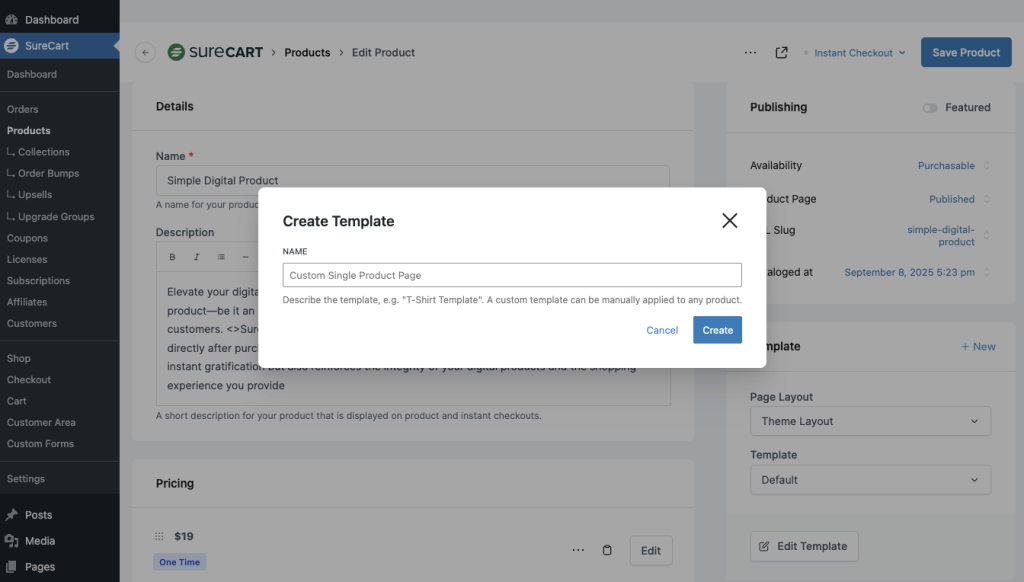1024x582 pixels.
Task: Open Coupons in the sidebar menu
Action: [x=27, y=238]
